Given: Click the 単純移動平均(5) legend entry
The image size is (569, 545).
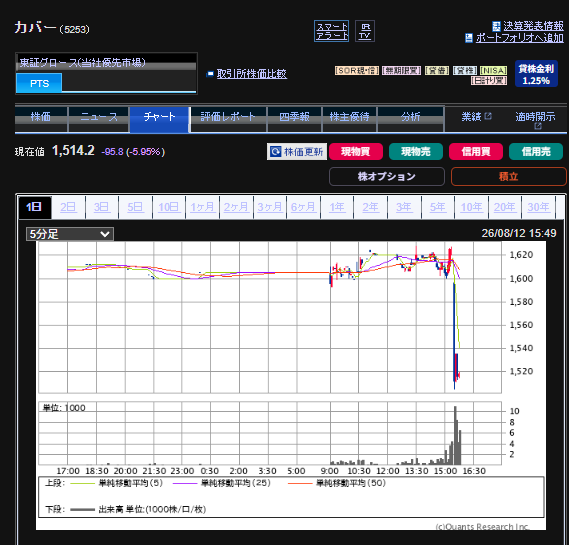Looking at the screenshot, I should point(117,483).
